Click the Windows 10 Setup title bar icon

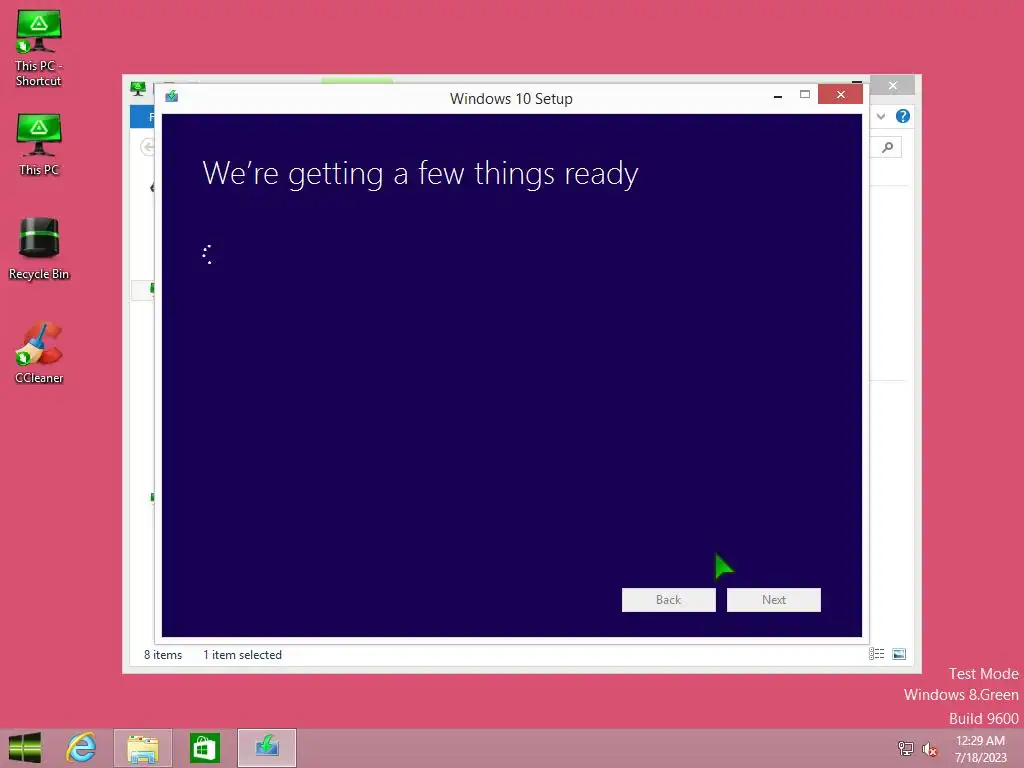pyautogui.click(x=172, y=97)
